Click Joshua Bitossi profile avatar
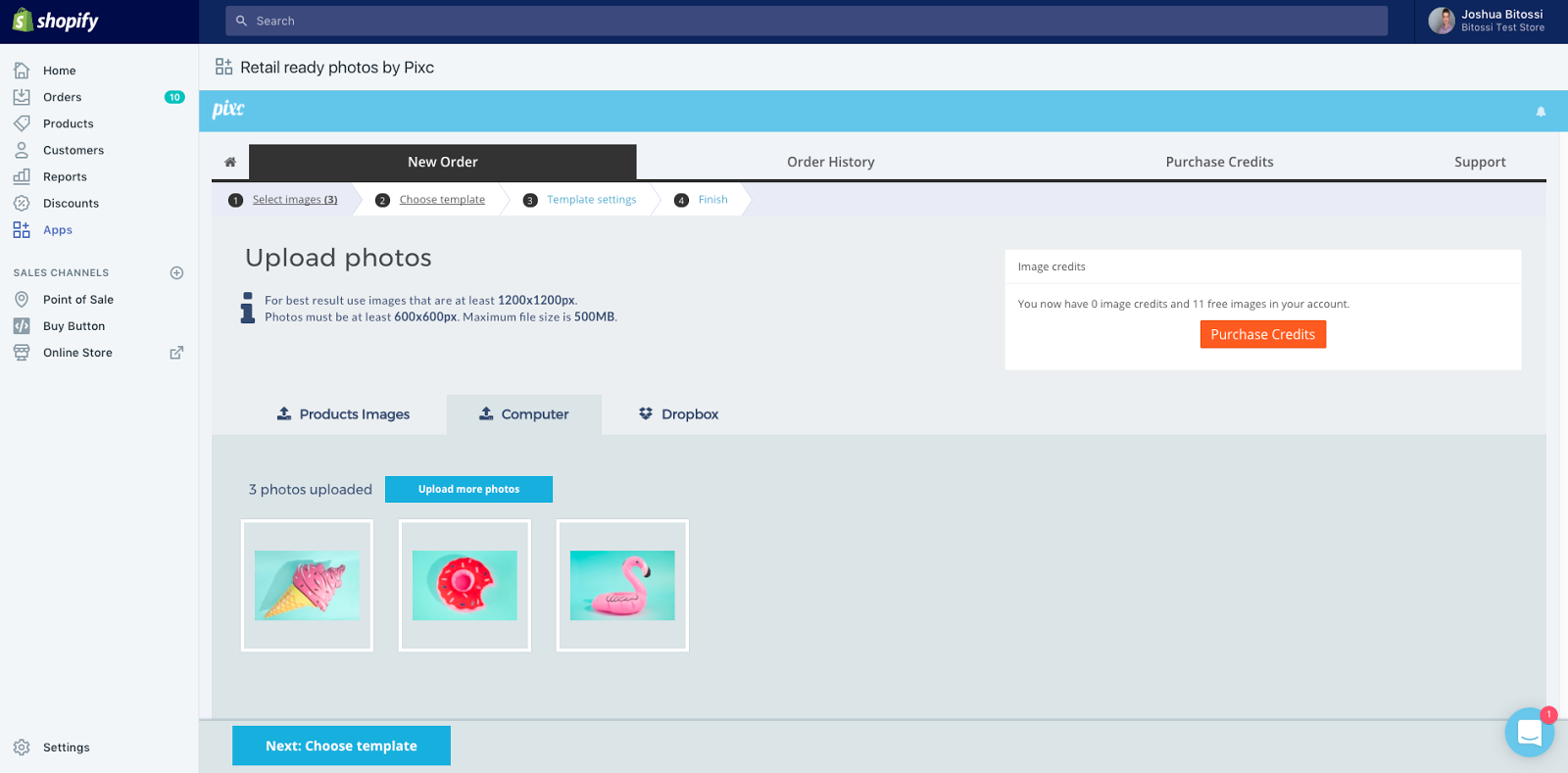Viewport: 1568px width, 773px height. coord(1441,21)
